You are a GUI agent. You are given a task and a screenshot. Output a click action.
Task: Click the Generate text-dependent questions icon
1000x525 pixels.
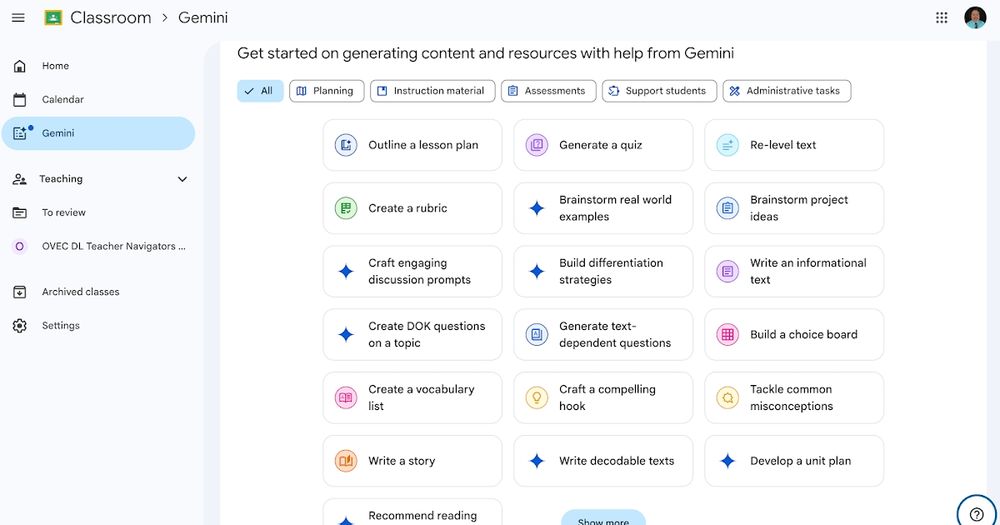coord(537,334)
